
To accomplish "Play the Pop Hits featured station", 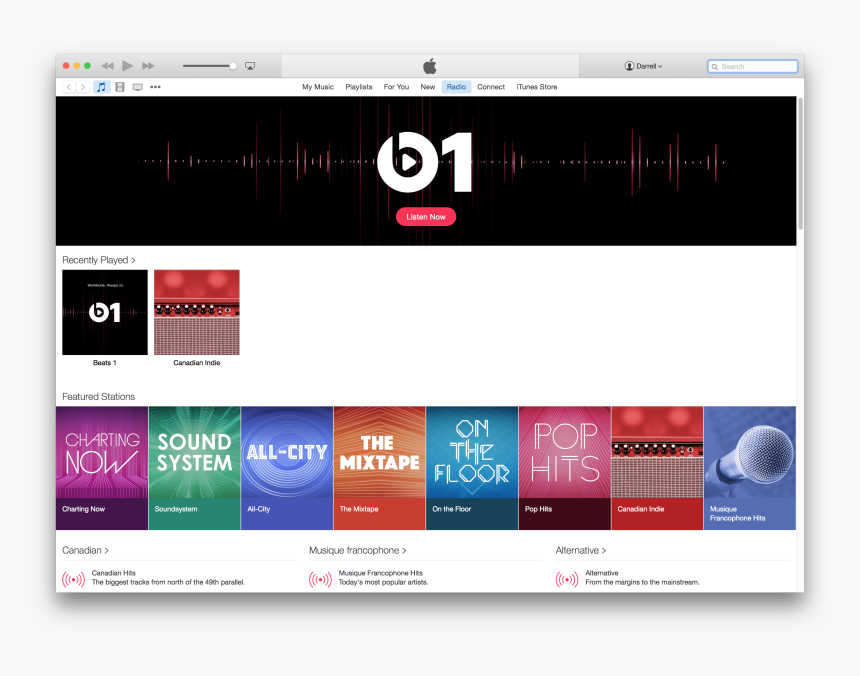I will 565,468.
